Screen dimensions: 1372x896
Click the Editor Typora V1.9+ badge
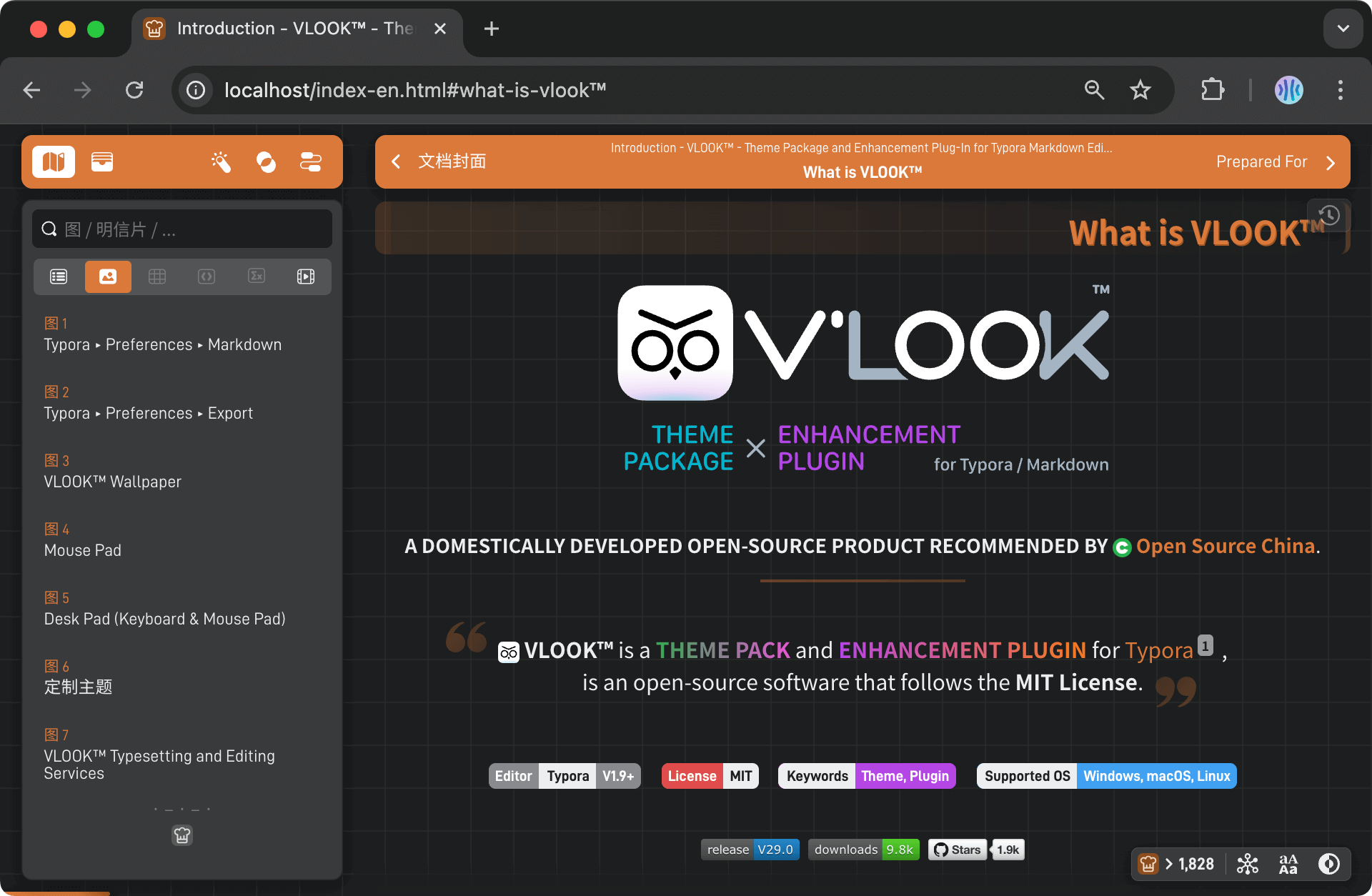tap(565, 776)
